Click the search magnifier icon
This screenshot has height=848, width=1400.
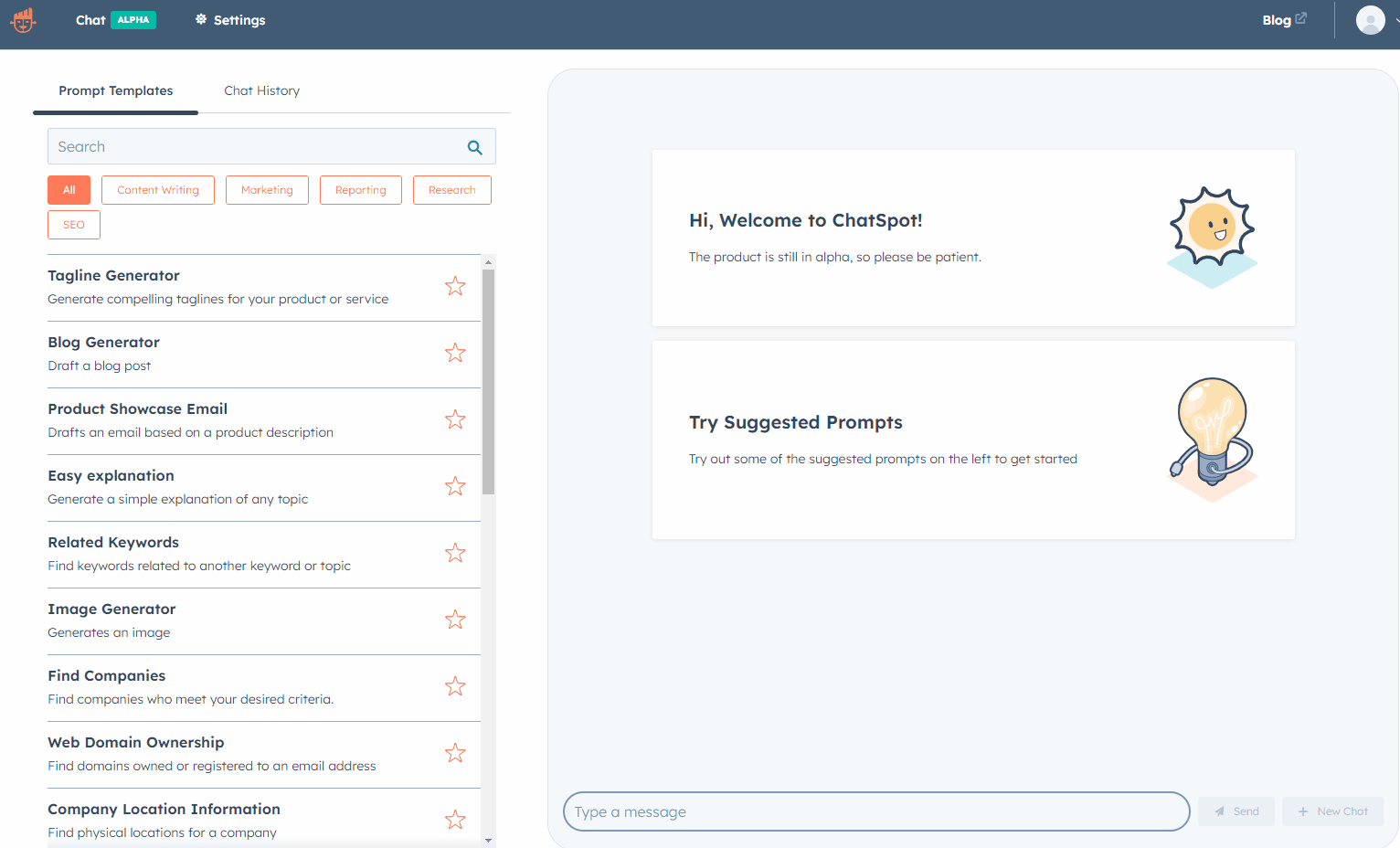(x=474, y=147)
